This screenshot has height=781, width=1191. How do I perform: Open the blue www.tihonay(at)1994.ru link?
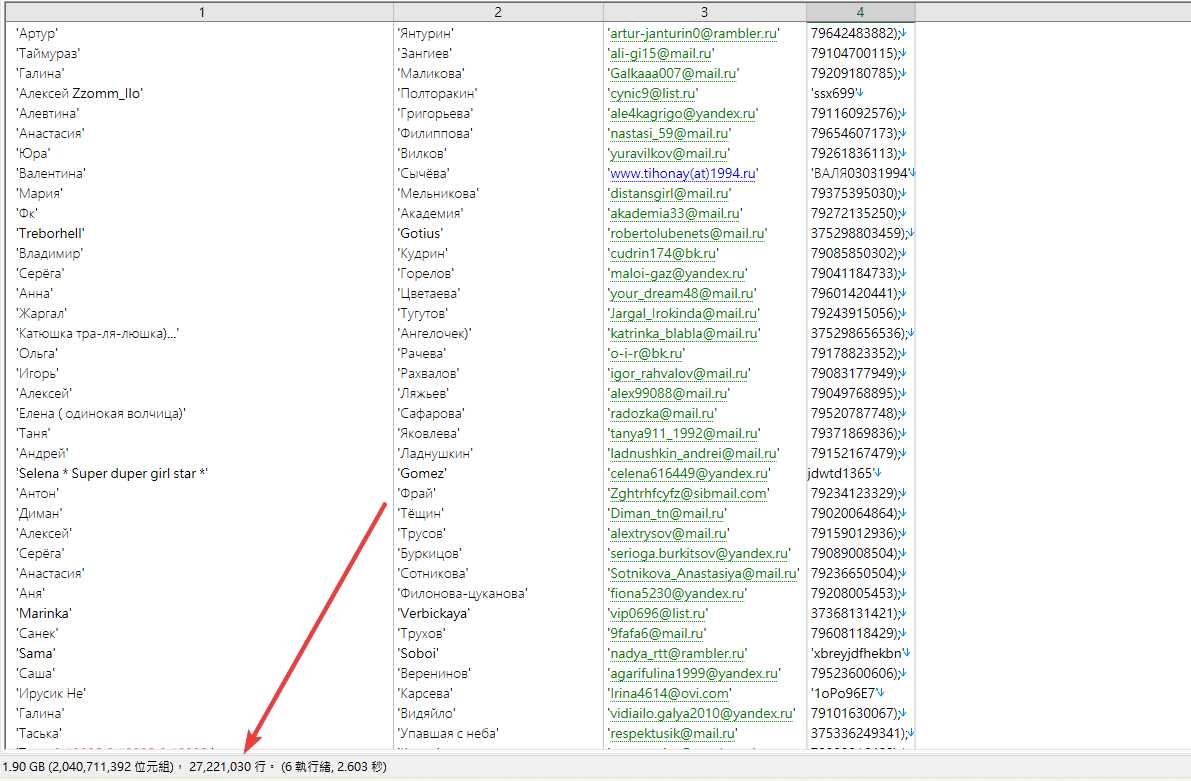click(683, 173)
